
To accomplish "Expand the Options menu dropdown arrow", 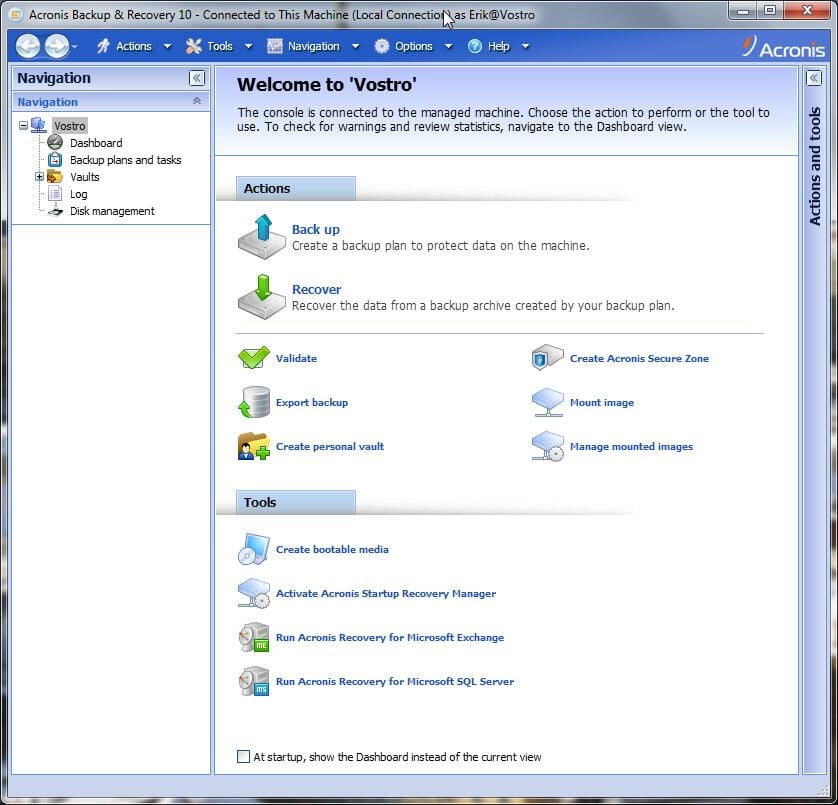I will (x=448, y=47).
